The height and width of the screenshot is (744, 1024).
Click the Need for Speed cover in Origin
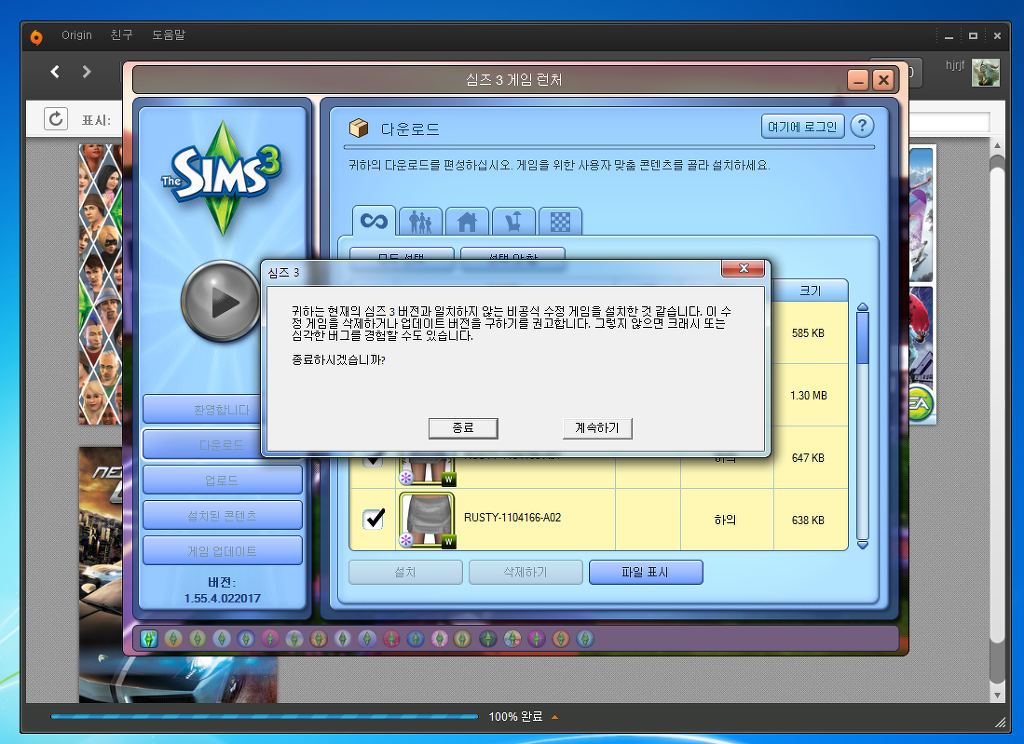coord(101,575)
